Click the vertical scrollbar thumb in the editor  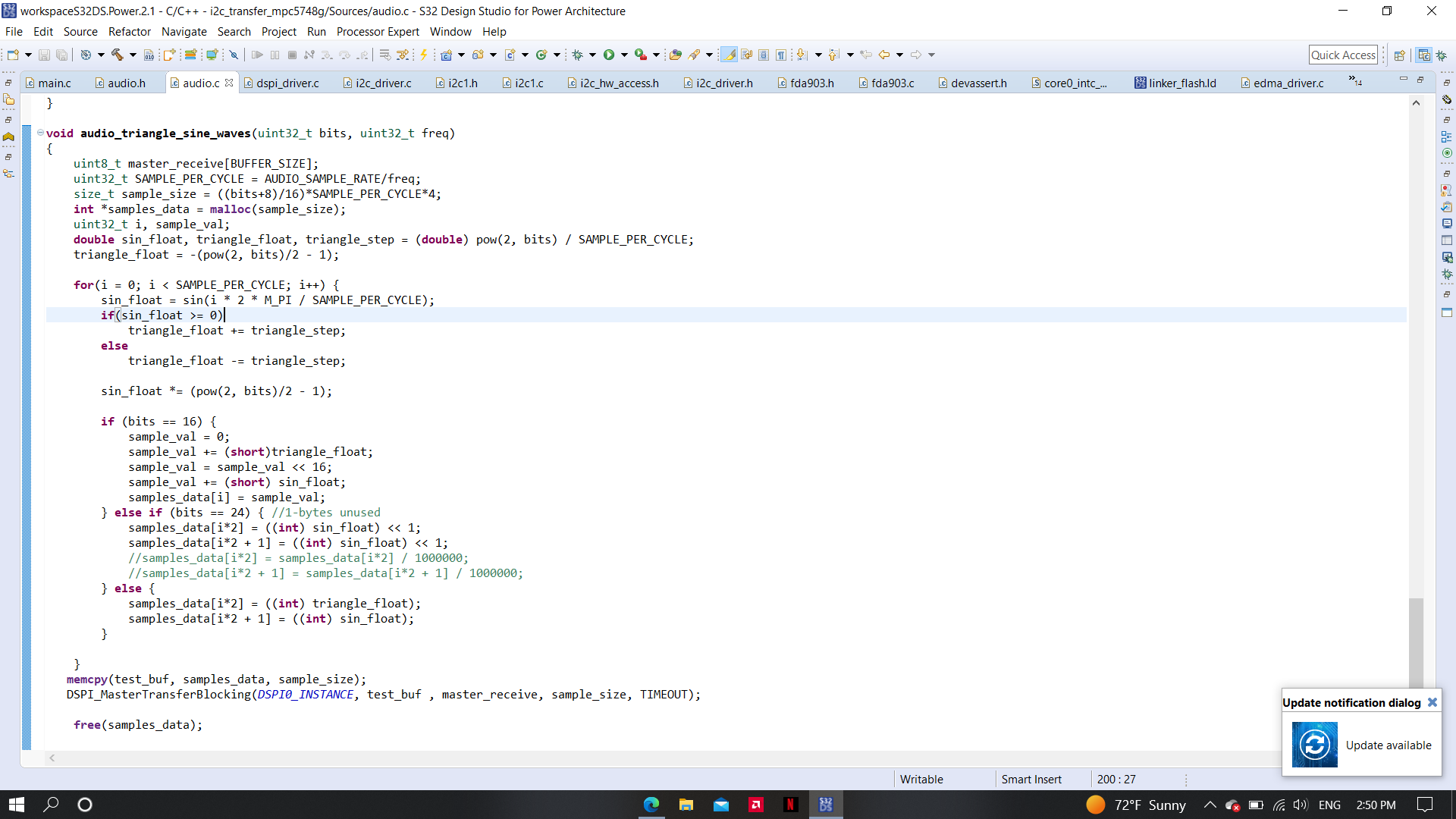pos(1416,643)
